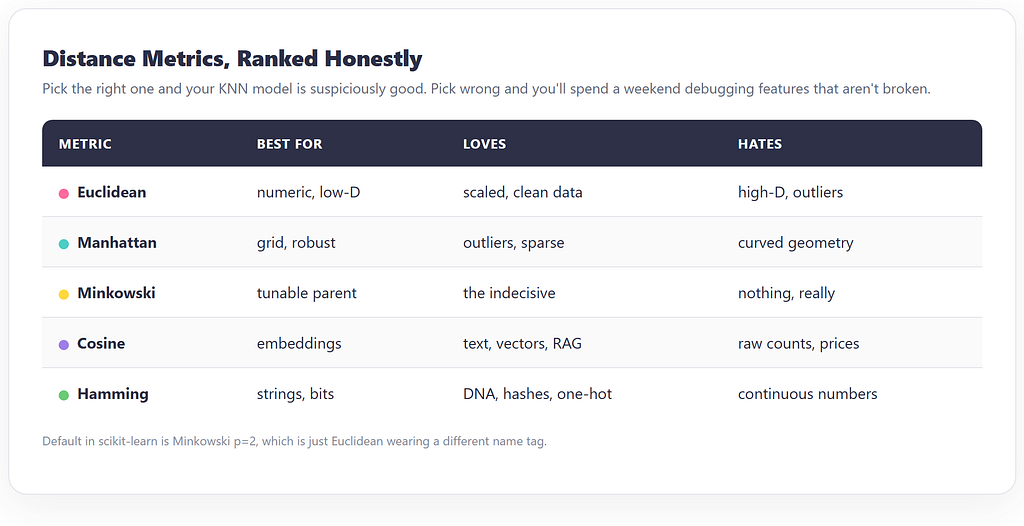Click the LOVES column header

485,144
